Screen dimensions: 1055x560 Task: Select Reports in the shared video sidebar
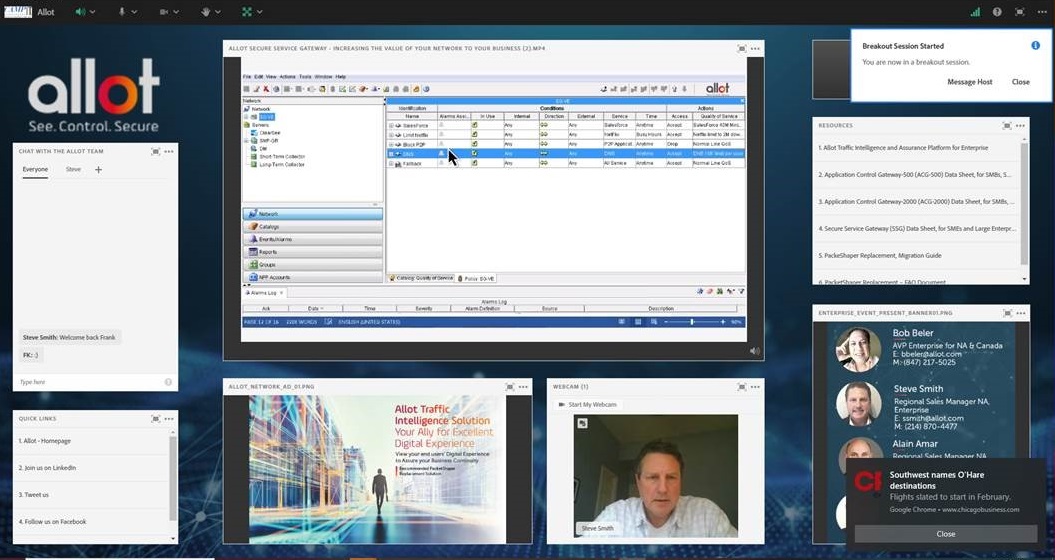pyautogui.click(x=313, y=252)
